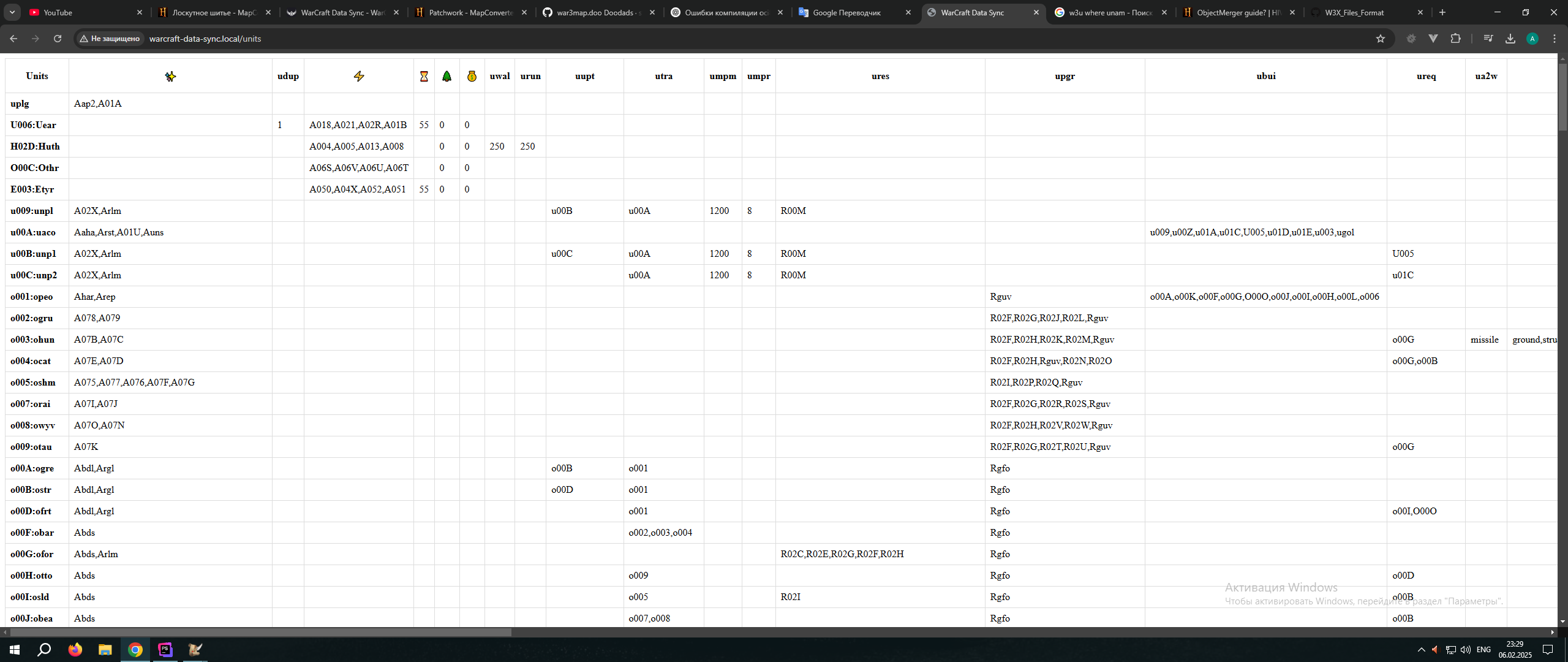Switch to the Google Переводчик tab
Viewport: 1568px width, 662px height.
click(846, 12)
